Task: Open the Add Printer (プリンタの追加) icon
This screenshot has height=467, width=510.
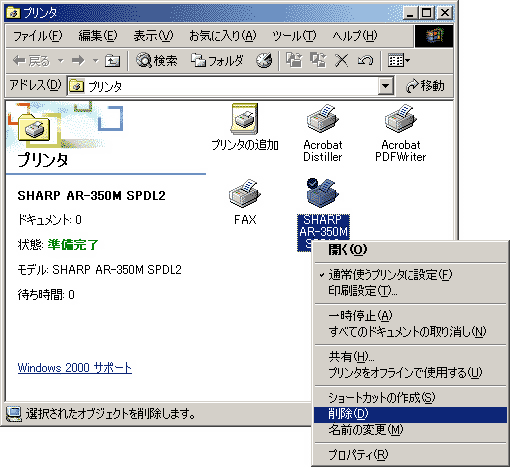Action: (x=245, y=127)
